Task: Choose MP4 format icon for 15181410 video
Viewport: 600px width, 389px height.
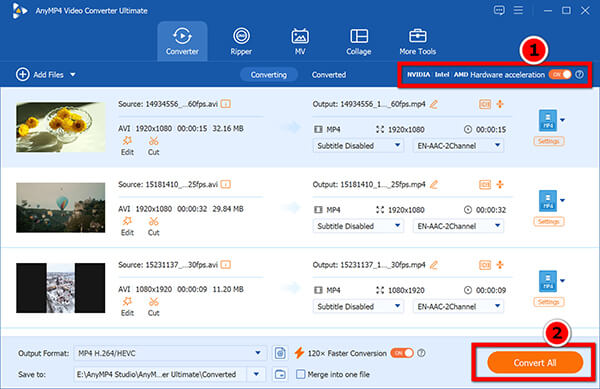Action: [x=548, y=200]
